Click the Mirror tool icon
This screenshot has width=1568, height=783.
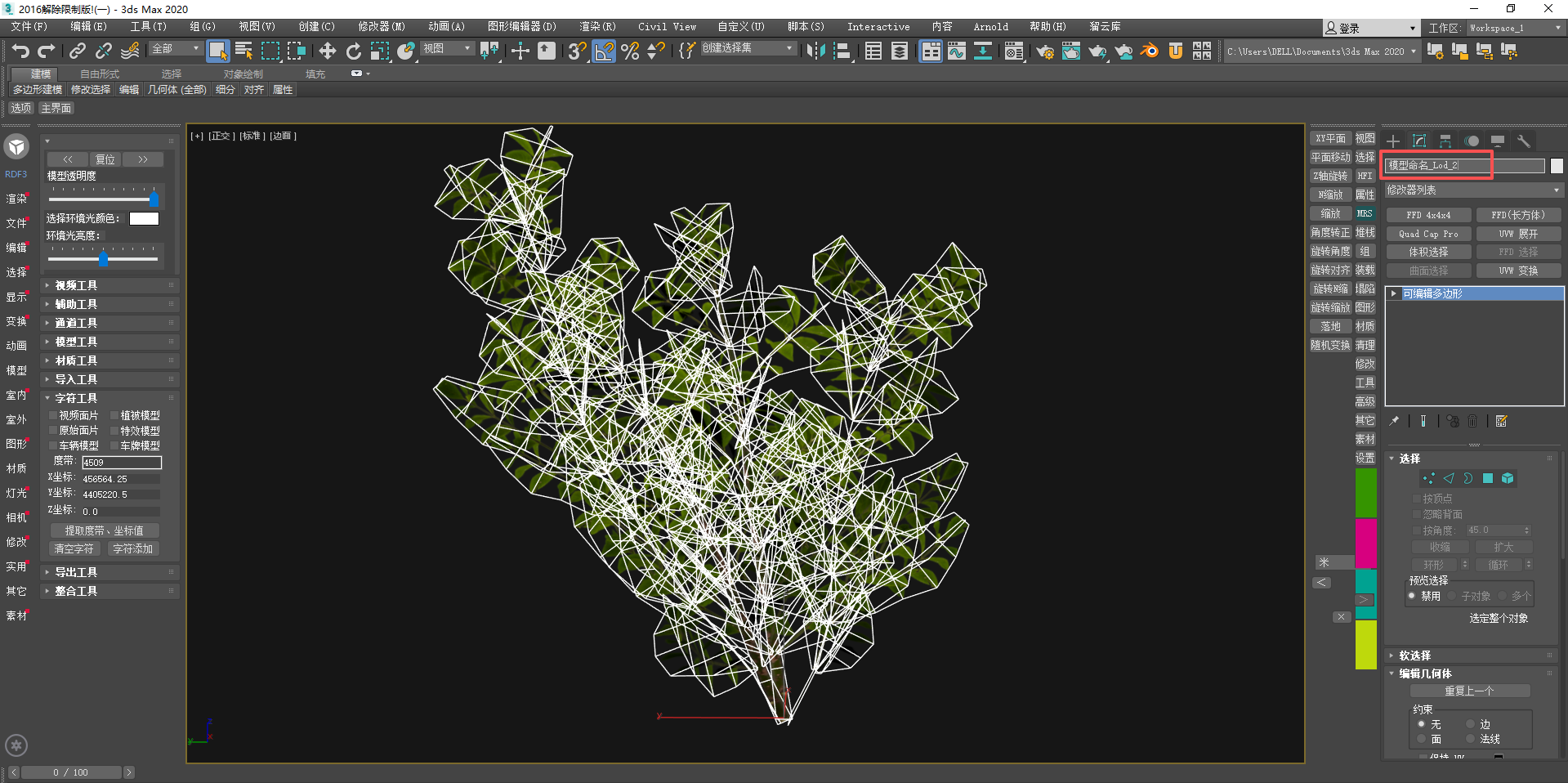click(x=815, y=51)
